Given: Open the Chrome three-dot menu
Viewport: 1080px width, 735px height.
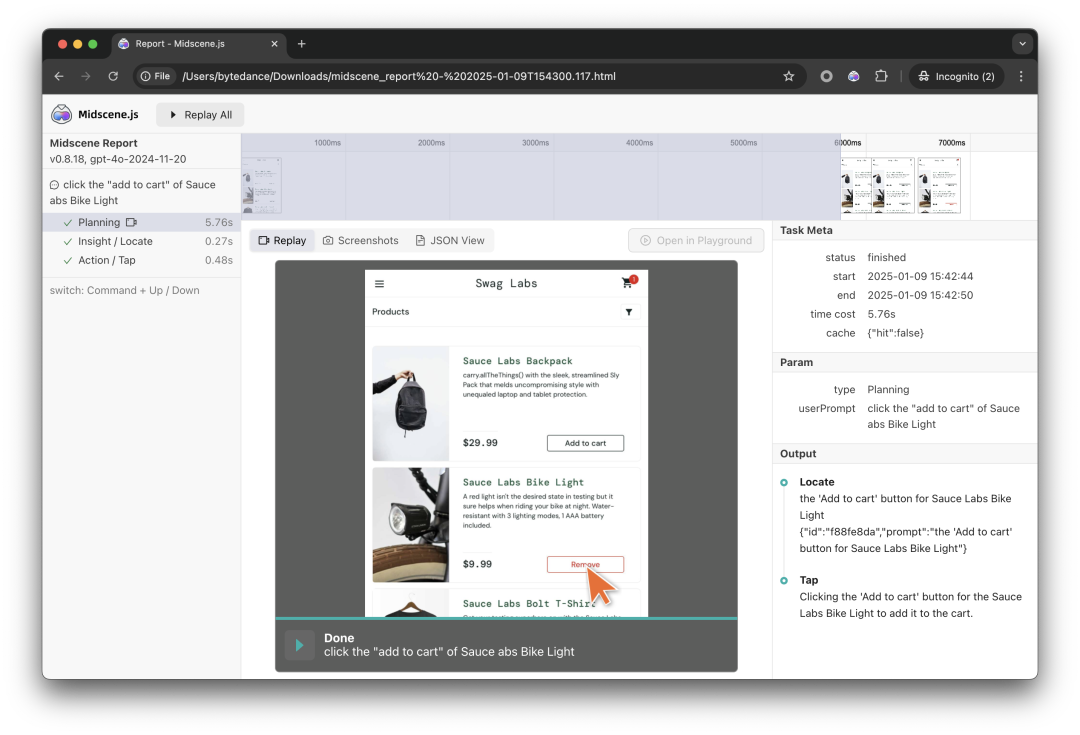Looking at the screenshot, I should coord(1021,75).
